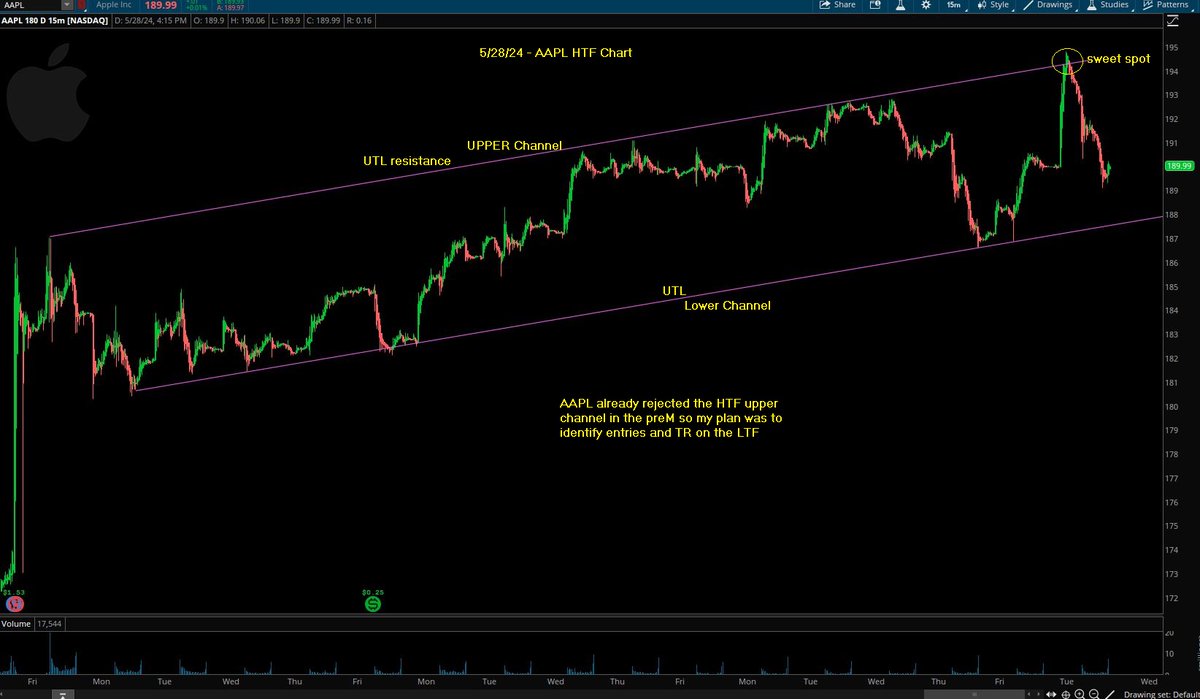Open the 15m timeframe dropdown
The width and height of the screenshot is (1200, 699).
click(x=954, y=5)
